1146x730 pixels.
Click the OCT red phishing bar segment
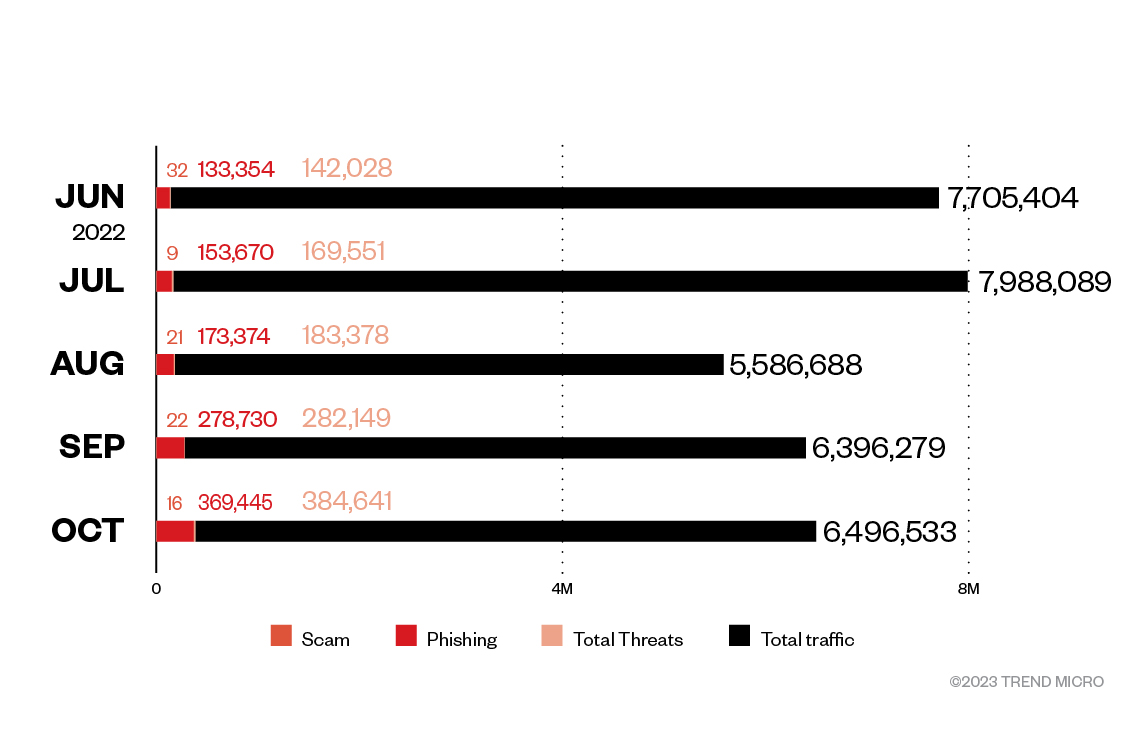click(x=175, y=531)
